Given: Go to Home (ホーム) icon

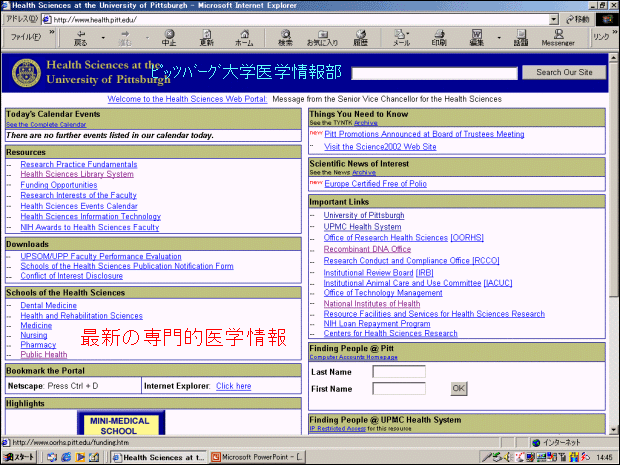Looking at the screenshot, I should [x=244, y=37].
